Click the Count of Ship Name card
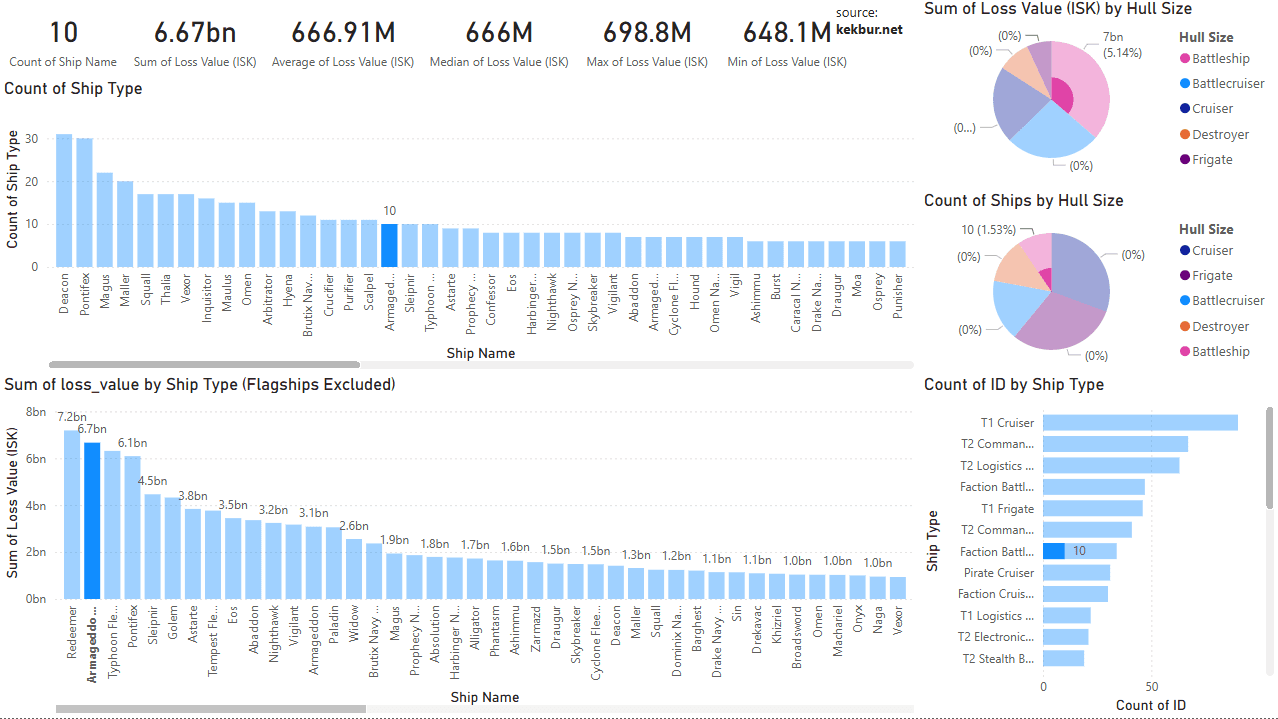The width and height of the screenshot is (1278, 719). click(x=63, y=43)
